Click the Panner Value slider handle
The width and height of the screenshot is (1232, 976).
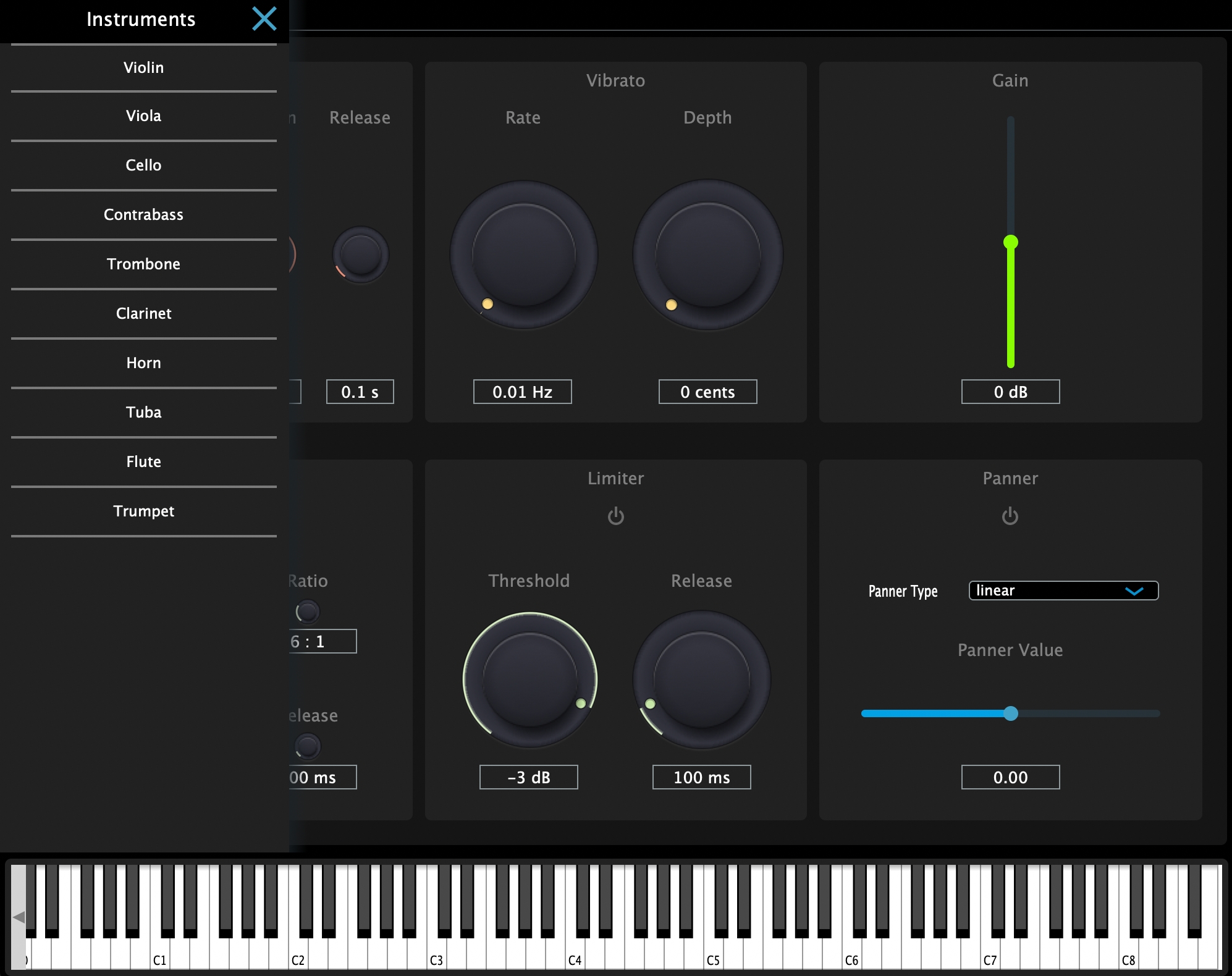(1010, 713)
